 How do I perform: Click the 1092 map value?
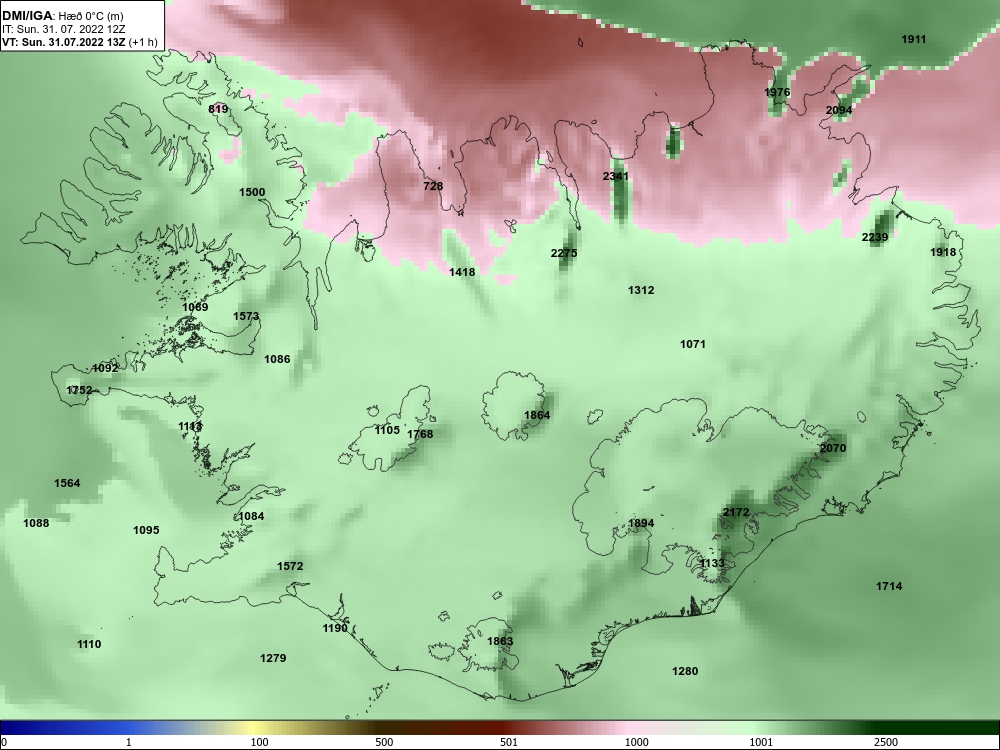coord(105,368)
